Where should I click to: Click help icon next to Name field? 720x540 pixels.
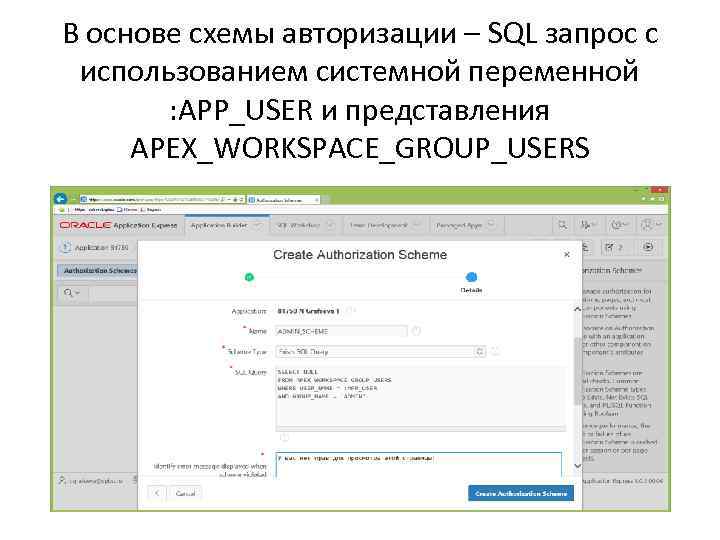(x=416, y=331)
